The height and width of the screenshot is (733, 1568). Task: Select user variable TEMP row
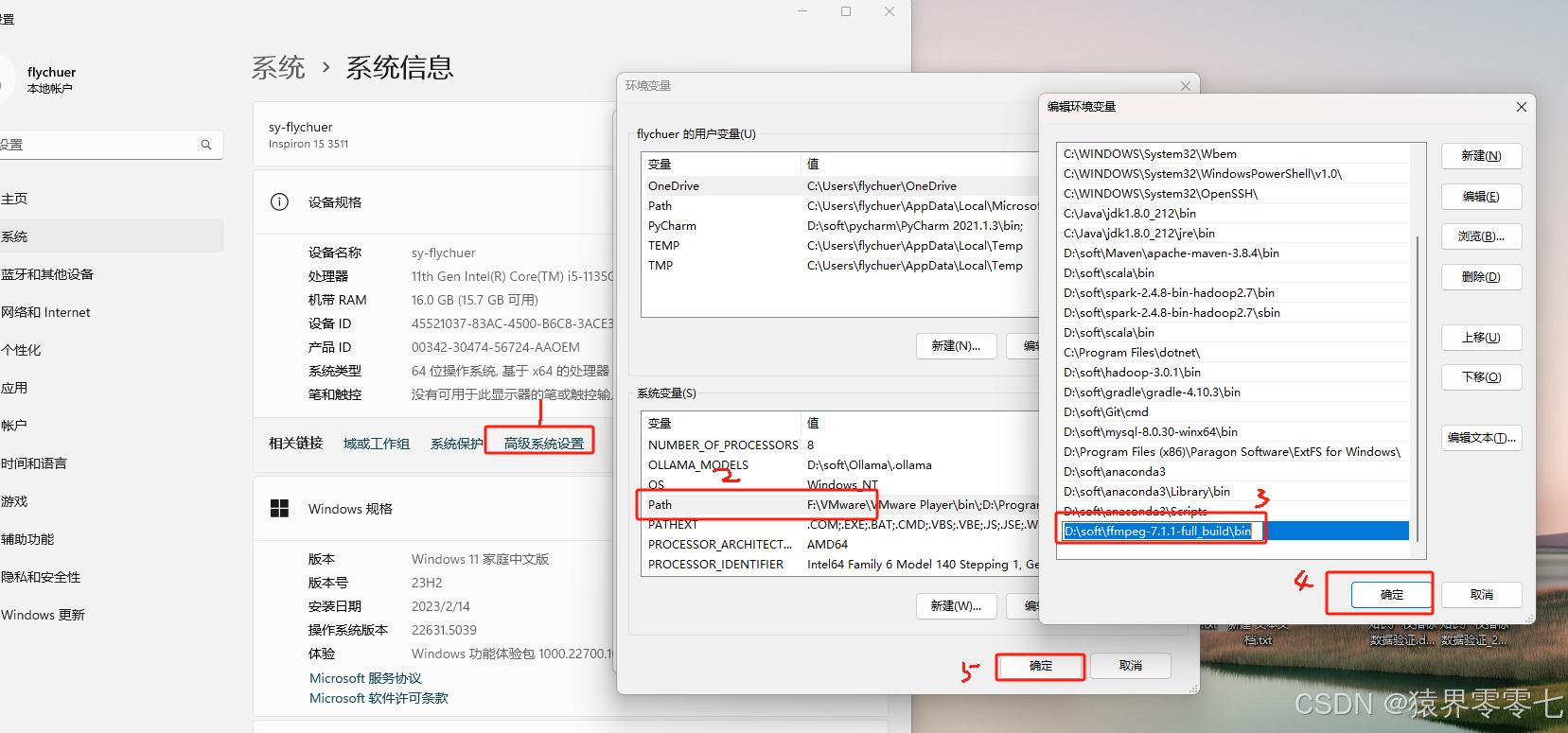click(x=840, y=246)
